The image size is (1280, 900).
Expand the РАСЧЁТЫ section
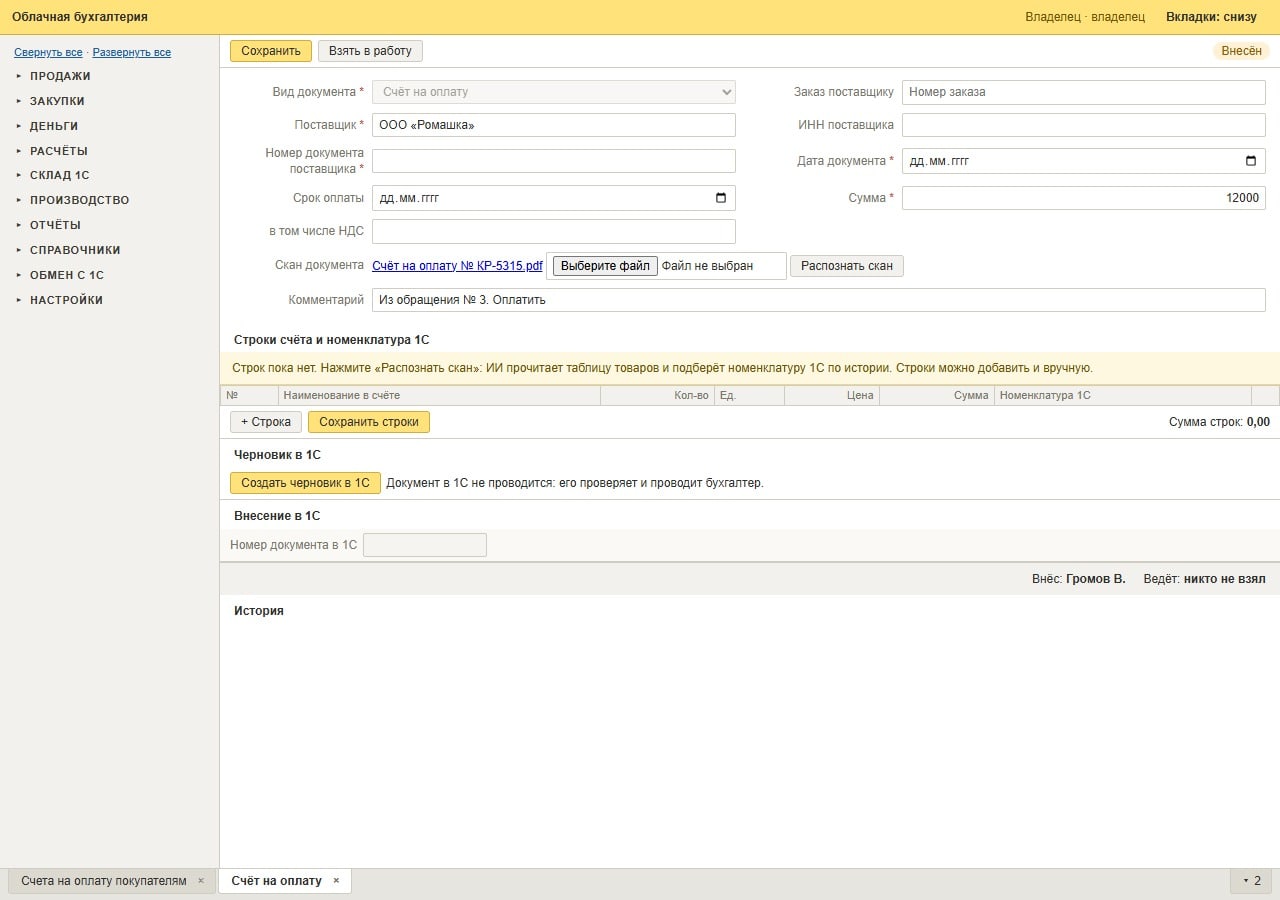[58, 151]
